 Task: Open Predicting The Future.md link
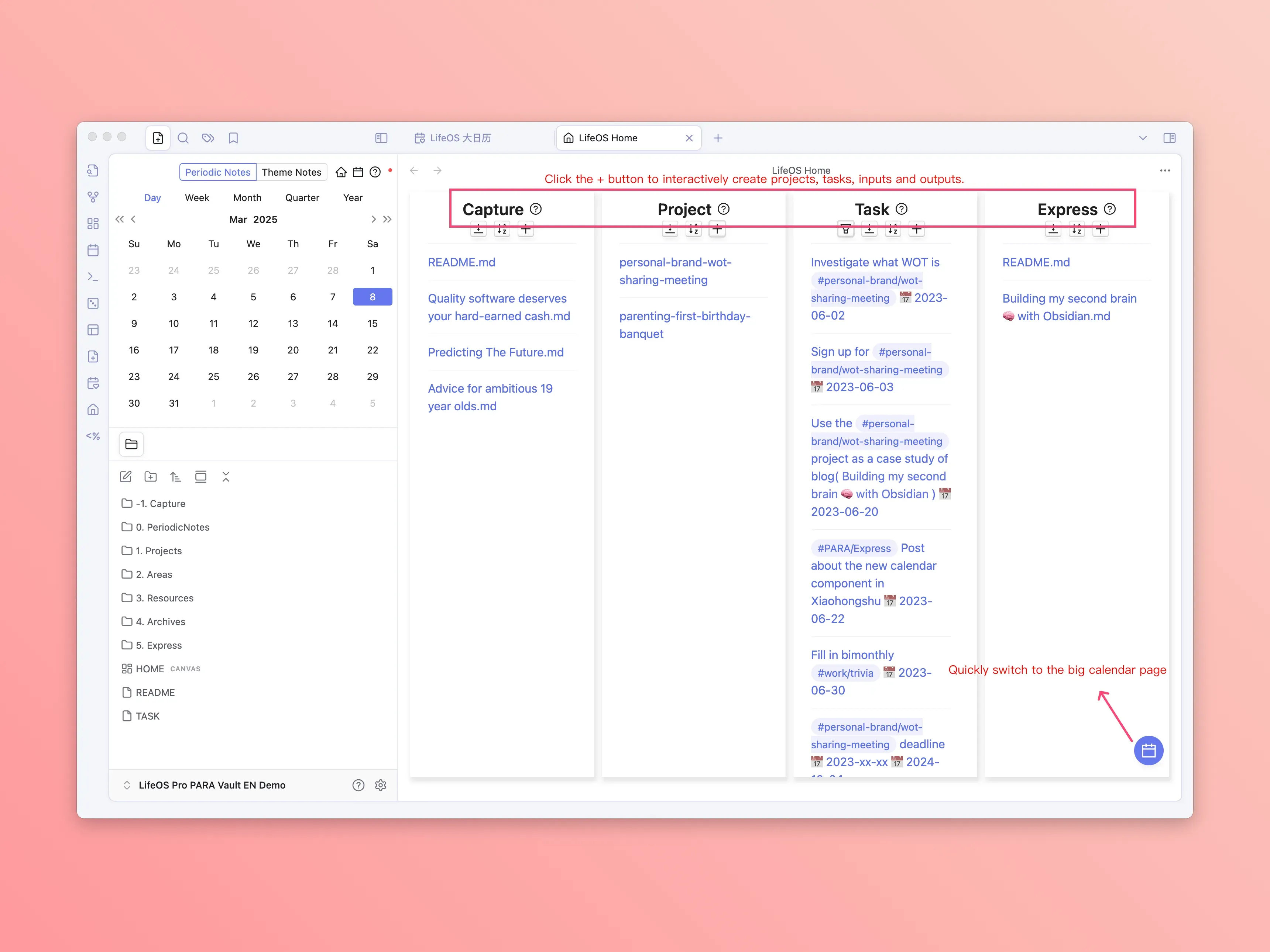coord(495,352)
